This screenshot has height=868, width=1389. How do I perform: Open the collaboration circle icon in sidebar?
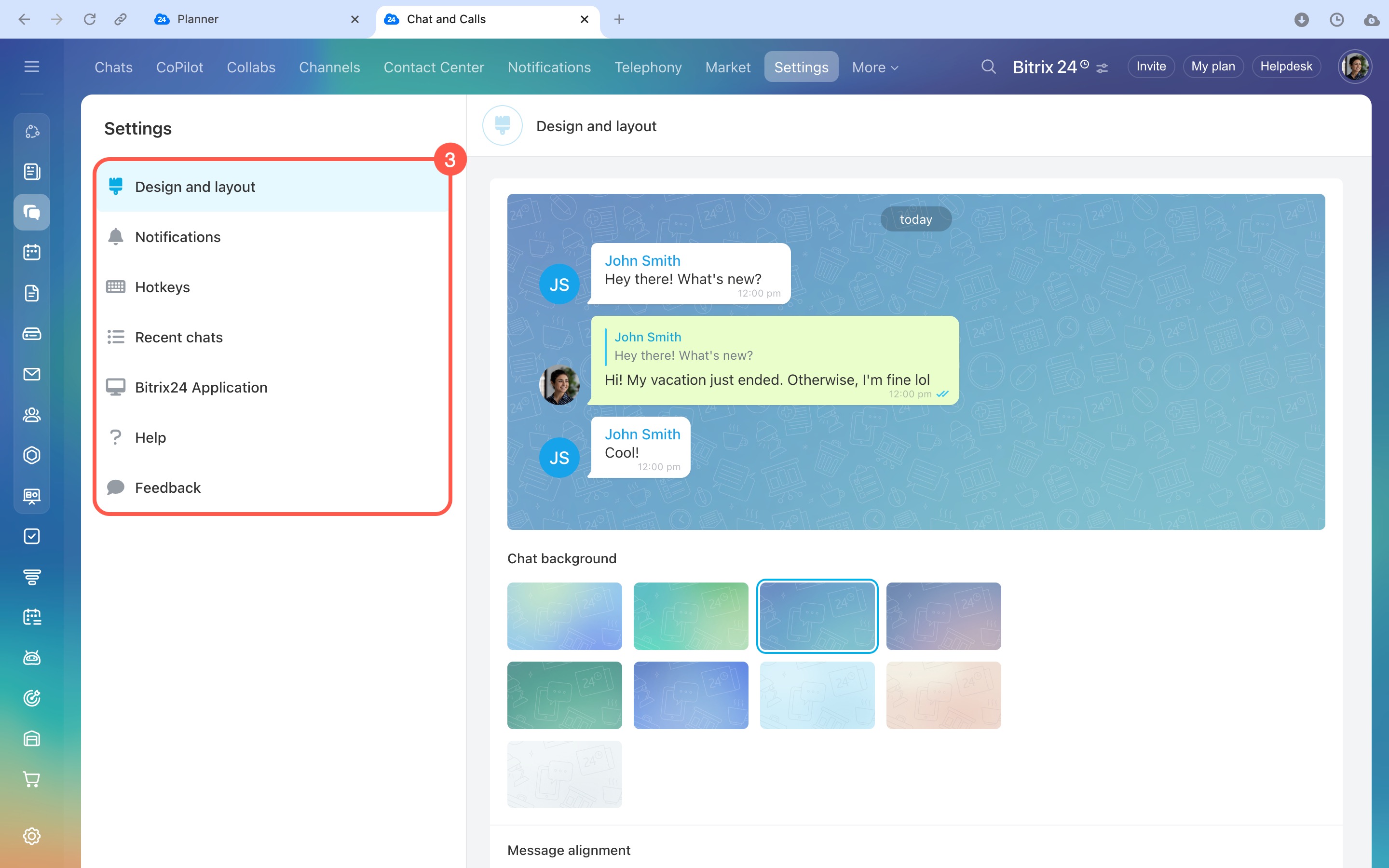click(31, 132)
